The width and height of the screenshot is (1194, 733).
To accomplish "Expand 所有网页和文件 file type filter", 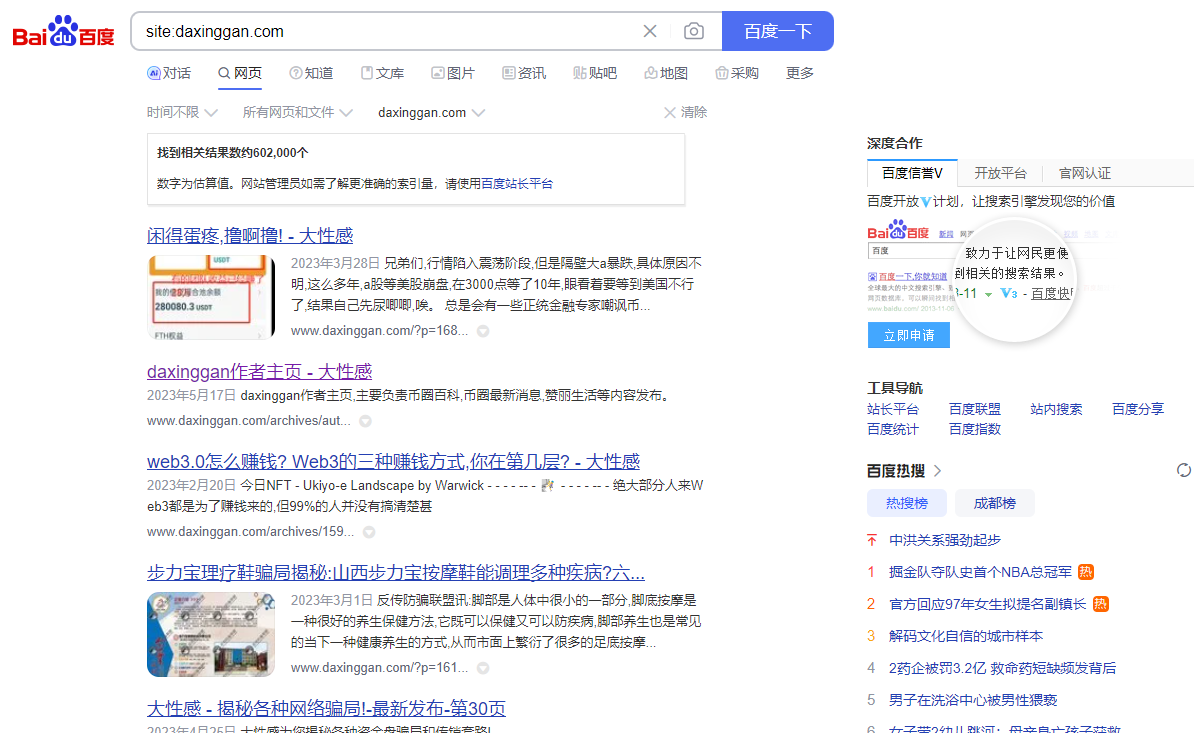I will click(297, 113).
